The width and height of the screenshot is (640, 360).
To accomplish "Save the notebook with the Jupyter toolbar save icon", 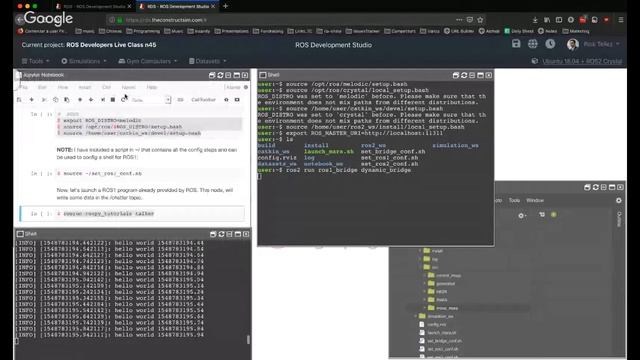I will 19,100.
